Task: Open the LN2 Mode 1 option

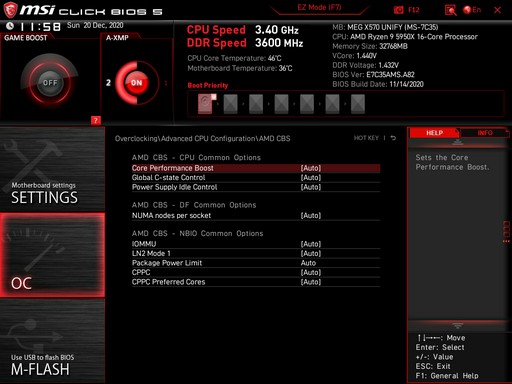Action: pyautogui.click(x=256, y=253)
